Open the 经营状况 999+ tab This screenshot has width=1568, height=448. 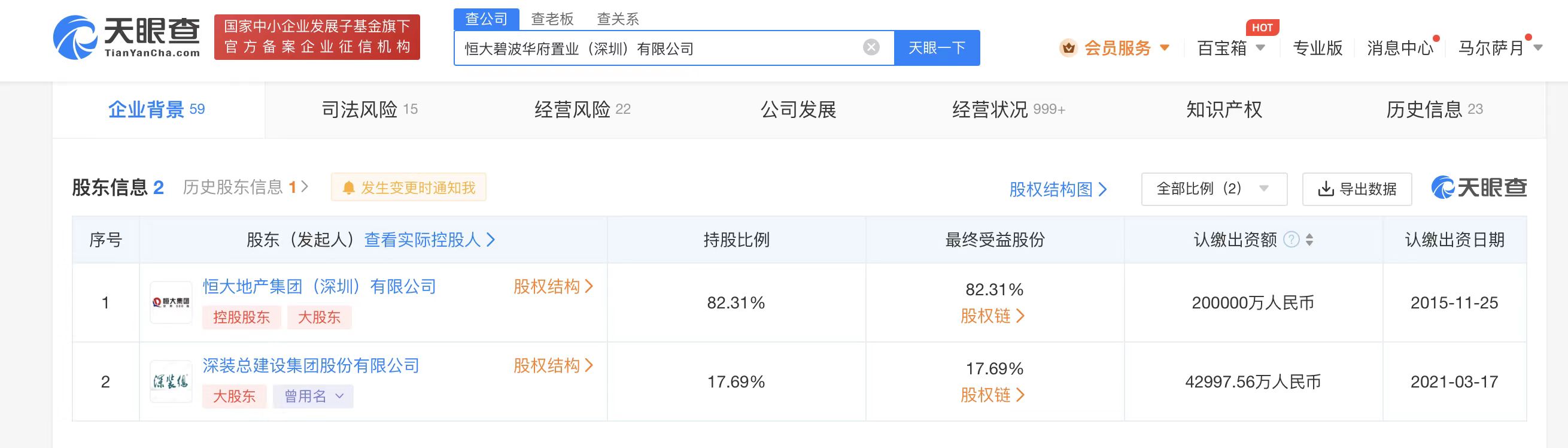click(x=1008, y=110)
